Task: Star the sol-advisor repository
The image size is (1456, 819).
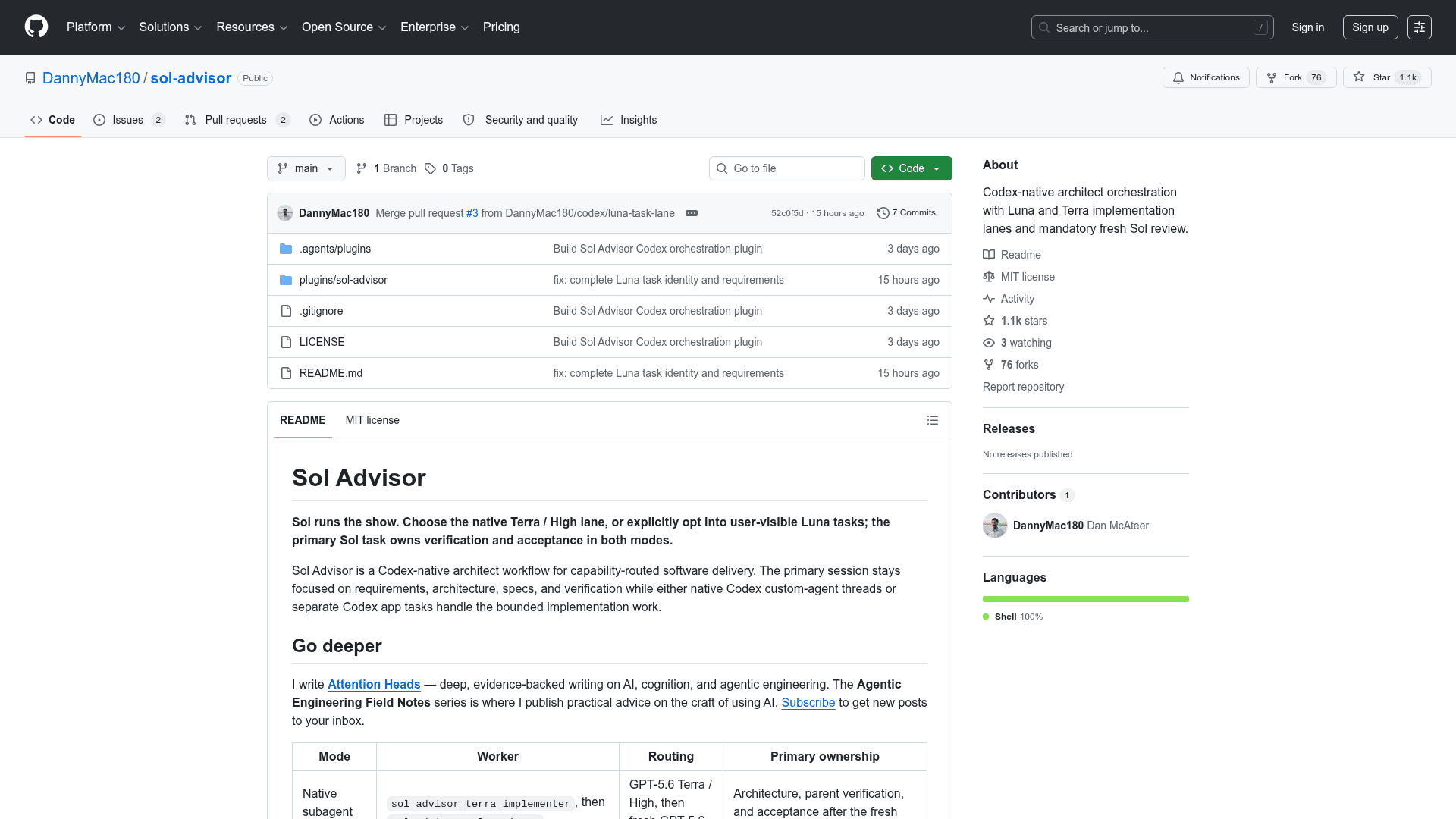Action: [1387, 77]
